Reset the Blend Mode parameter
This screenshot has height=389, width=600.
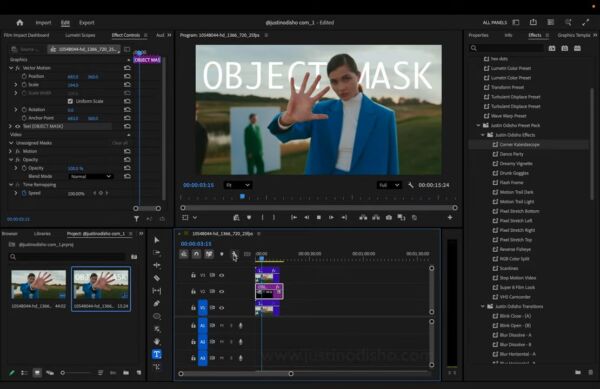coord(127,176)
